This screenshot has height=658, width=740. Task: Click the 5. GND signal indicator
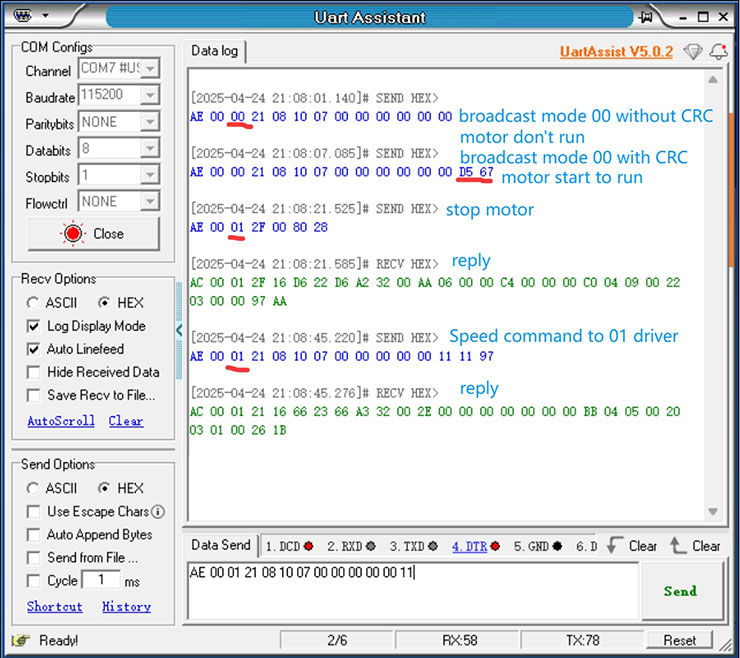tap(538, 547)
